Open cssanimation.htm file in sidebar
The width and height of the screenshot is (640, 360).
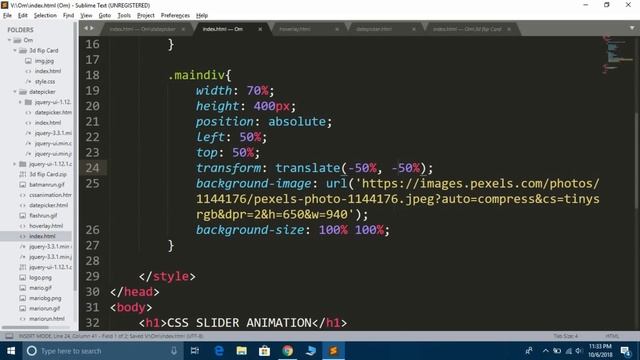[x=50, y=195]
